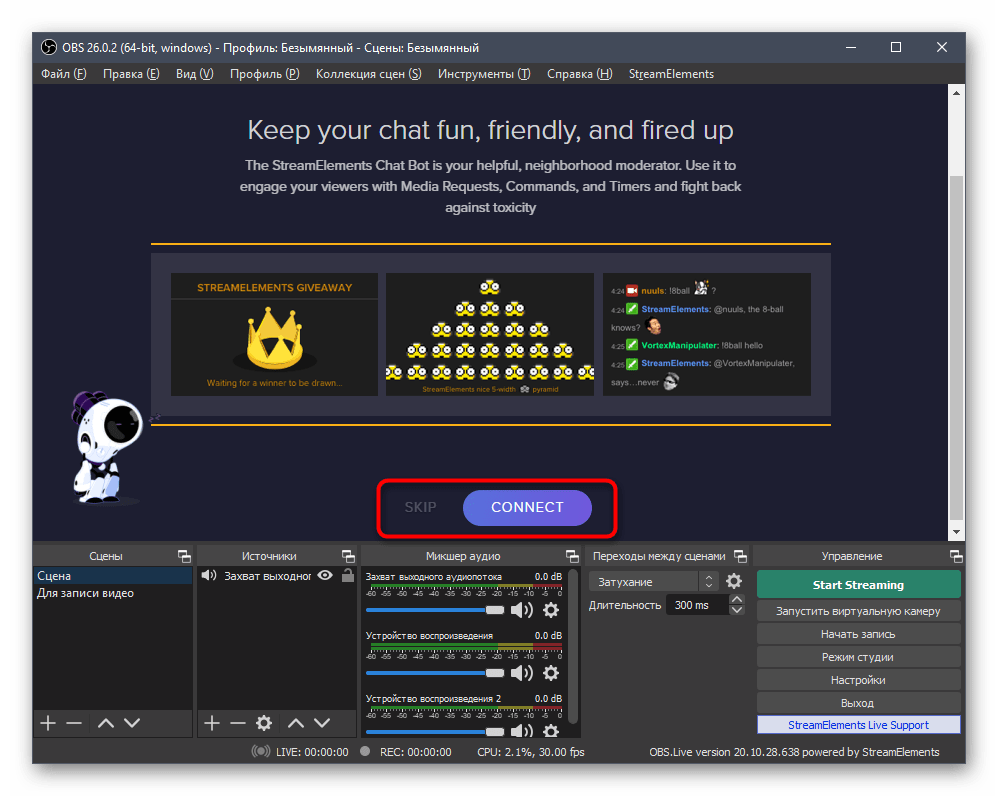The width and height of the screenshot is (998, 796).
Task: Move the scene down in the list
Action: 132,723
